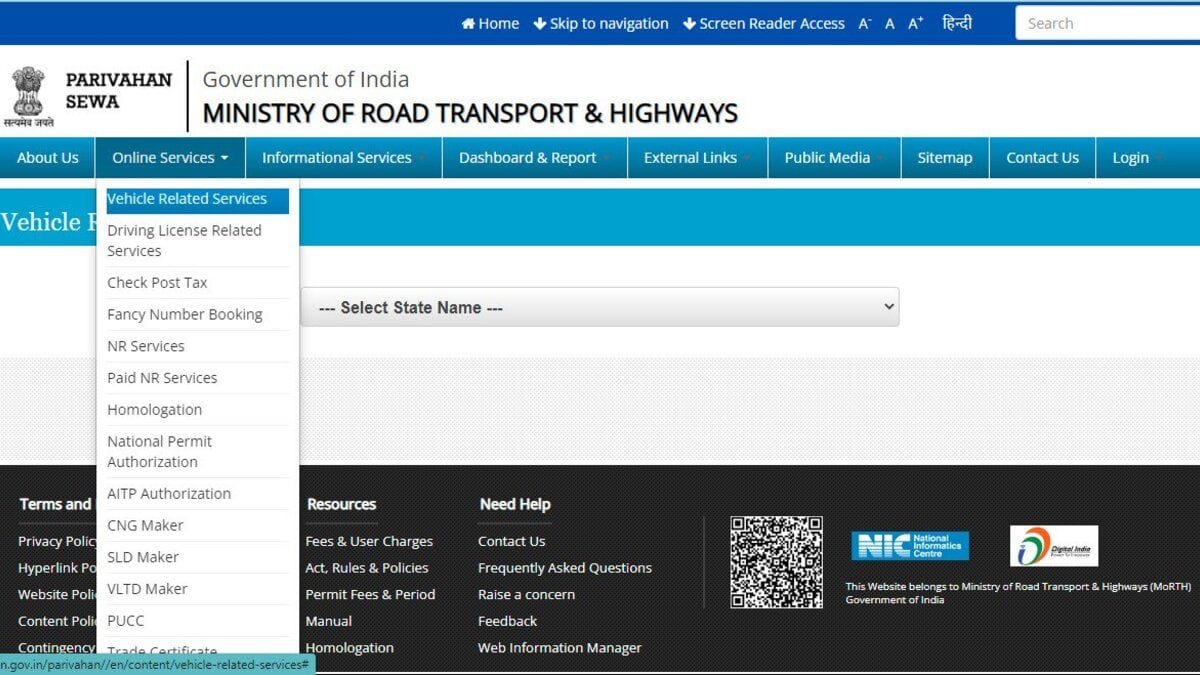Choose Fancy Number Booking from menu

pos(184,314)
